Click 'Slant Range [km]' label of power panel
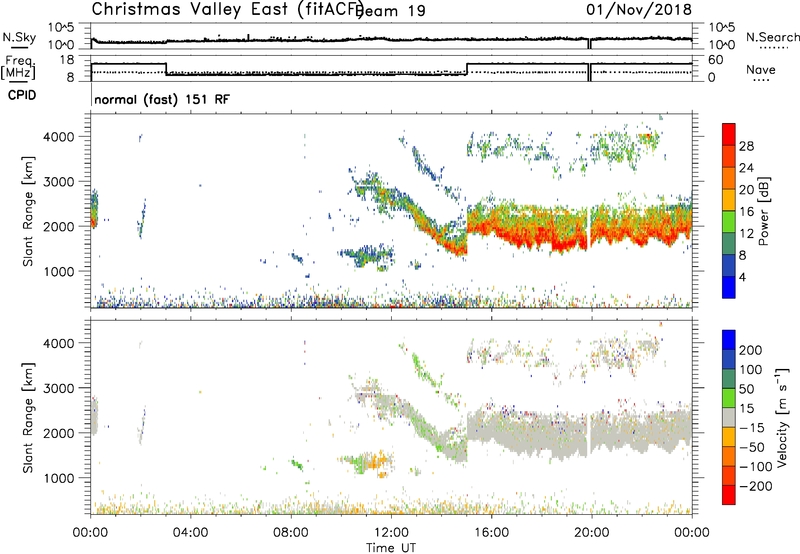Screen dimensions: 800x554 (x=28, y=211)
